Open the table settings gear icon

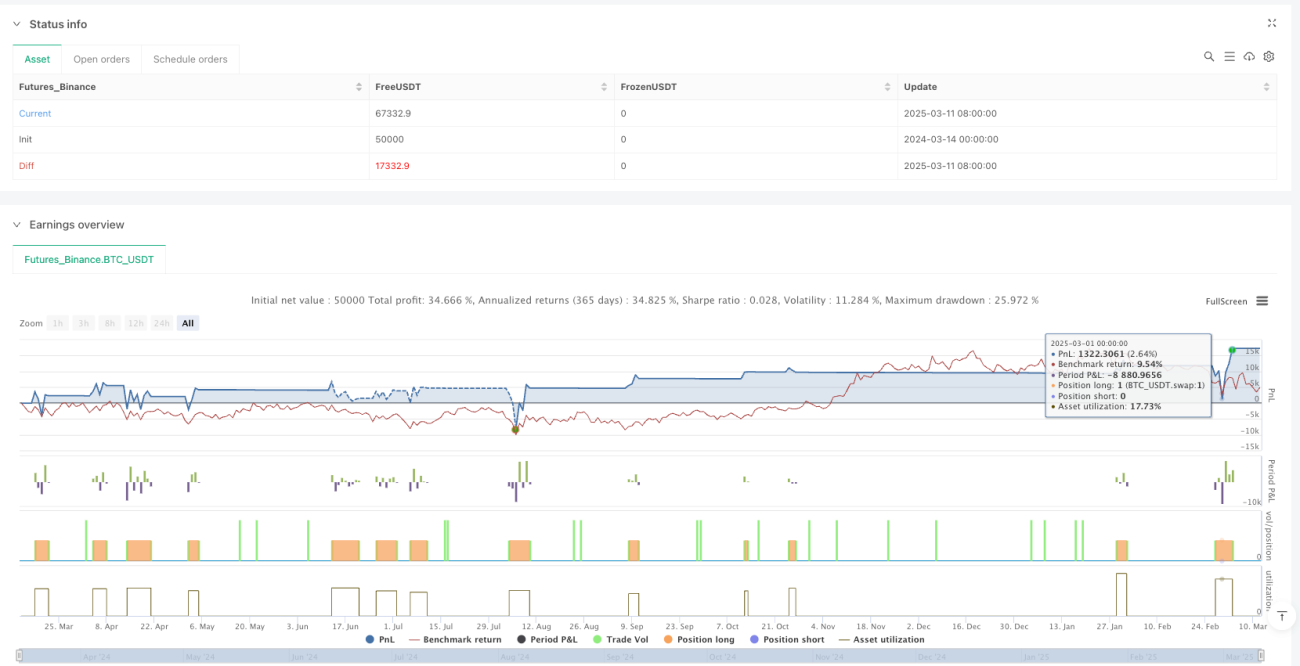tap(1269, 57)
